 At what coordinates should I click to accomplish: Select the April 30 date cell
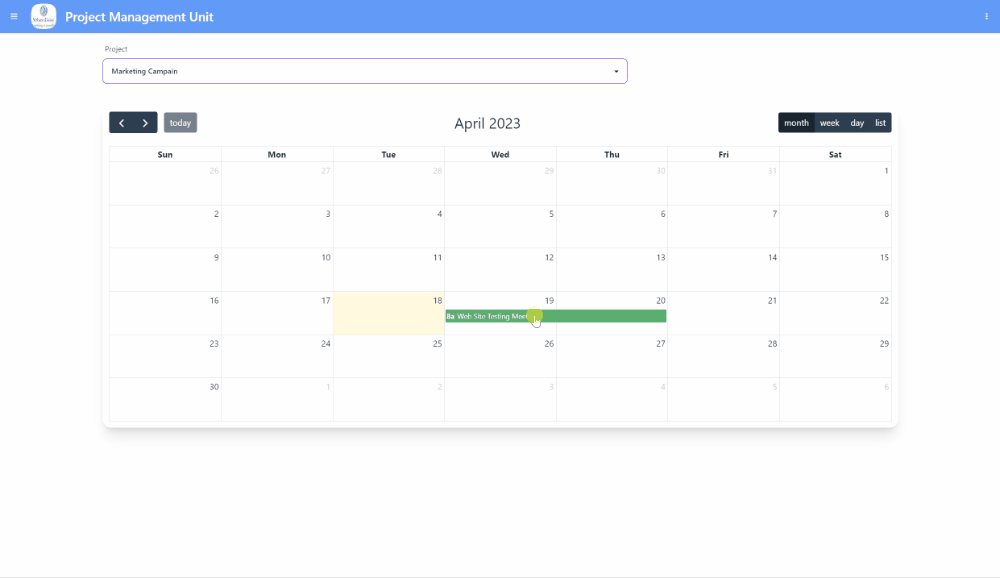click(x=165, y=400)
